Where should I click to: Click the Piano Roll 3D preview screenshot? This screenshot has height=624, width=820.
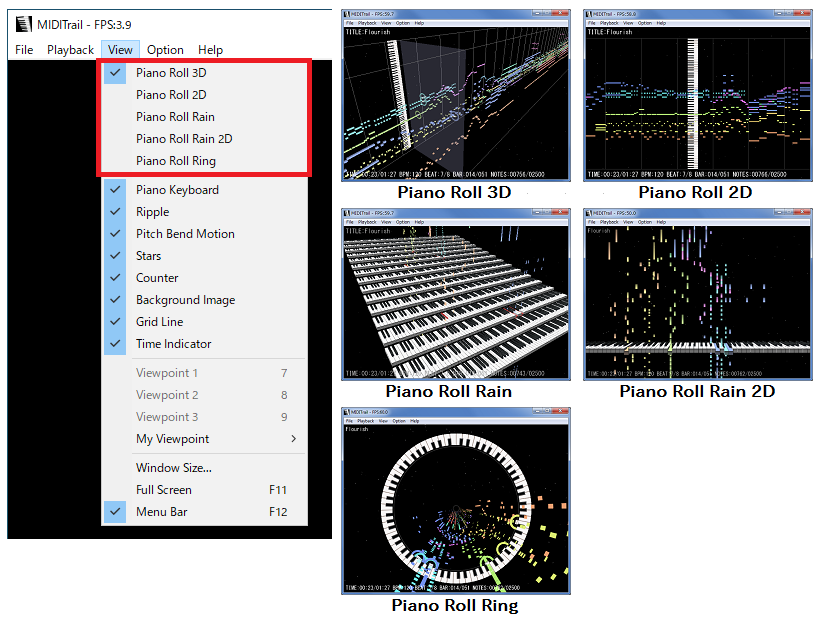coord(455,95)
